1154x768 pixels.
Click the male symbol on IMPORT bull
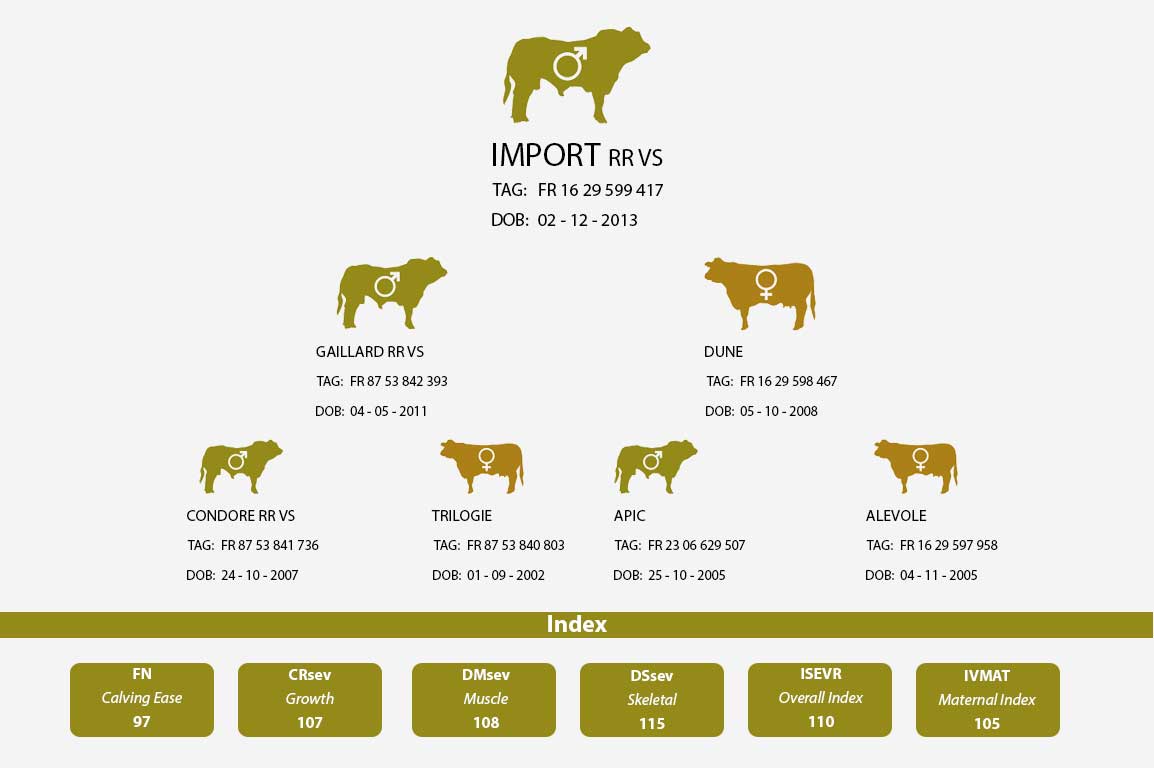[x=570, y=63]
